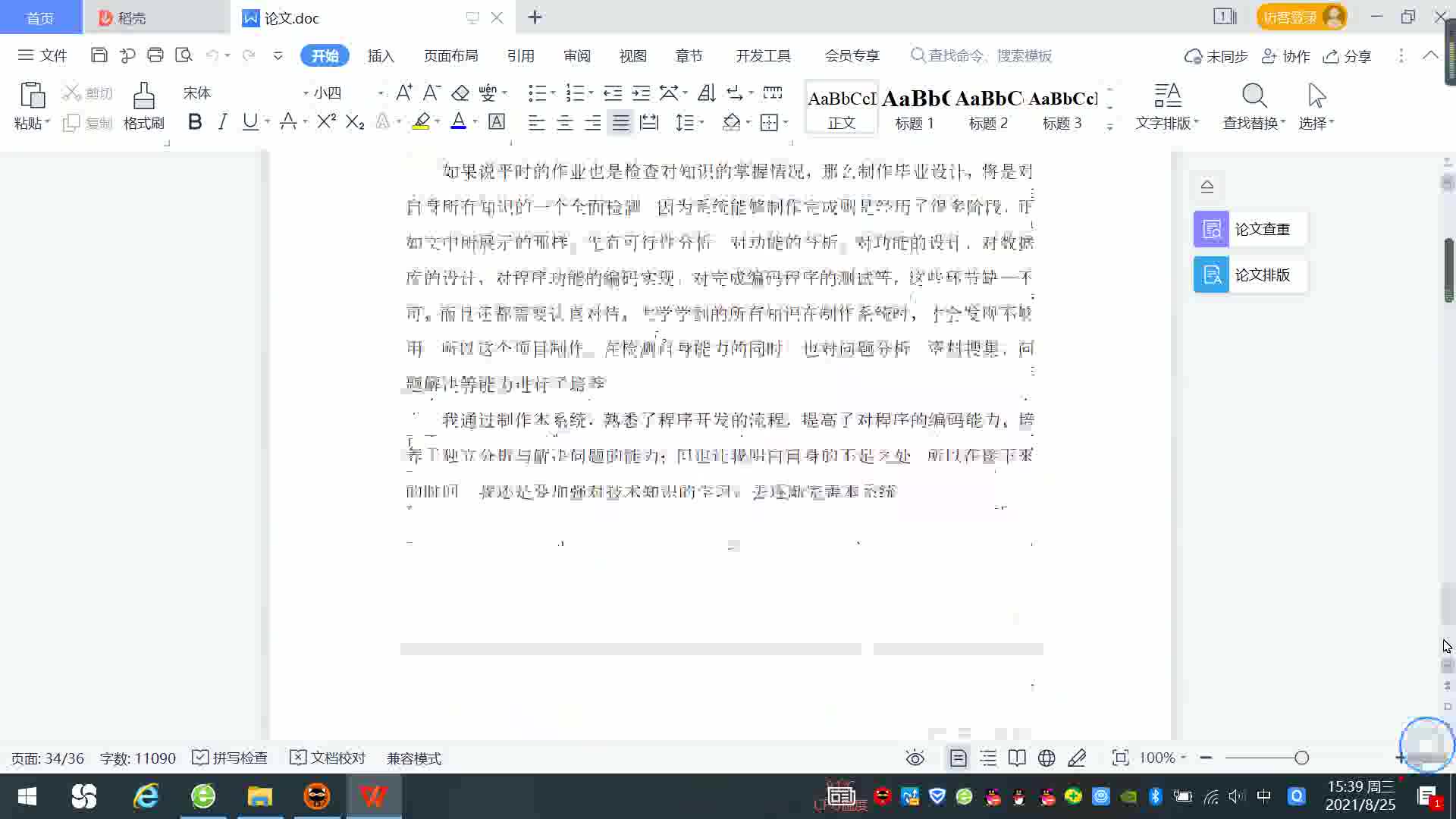Open the 引用 (References) tab

coord(520,55)
